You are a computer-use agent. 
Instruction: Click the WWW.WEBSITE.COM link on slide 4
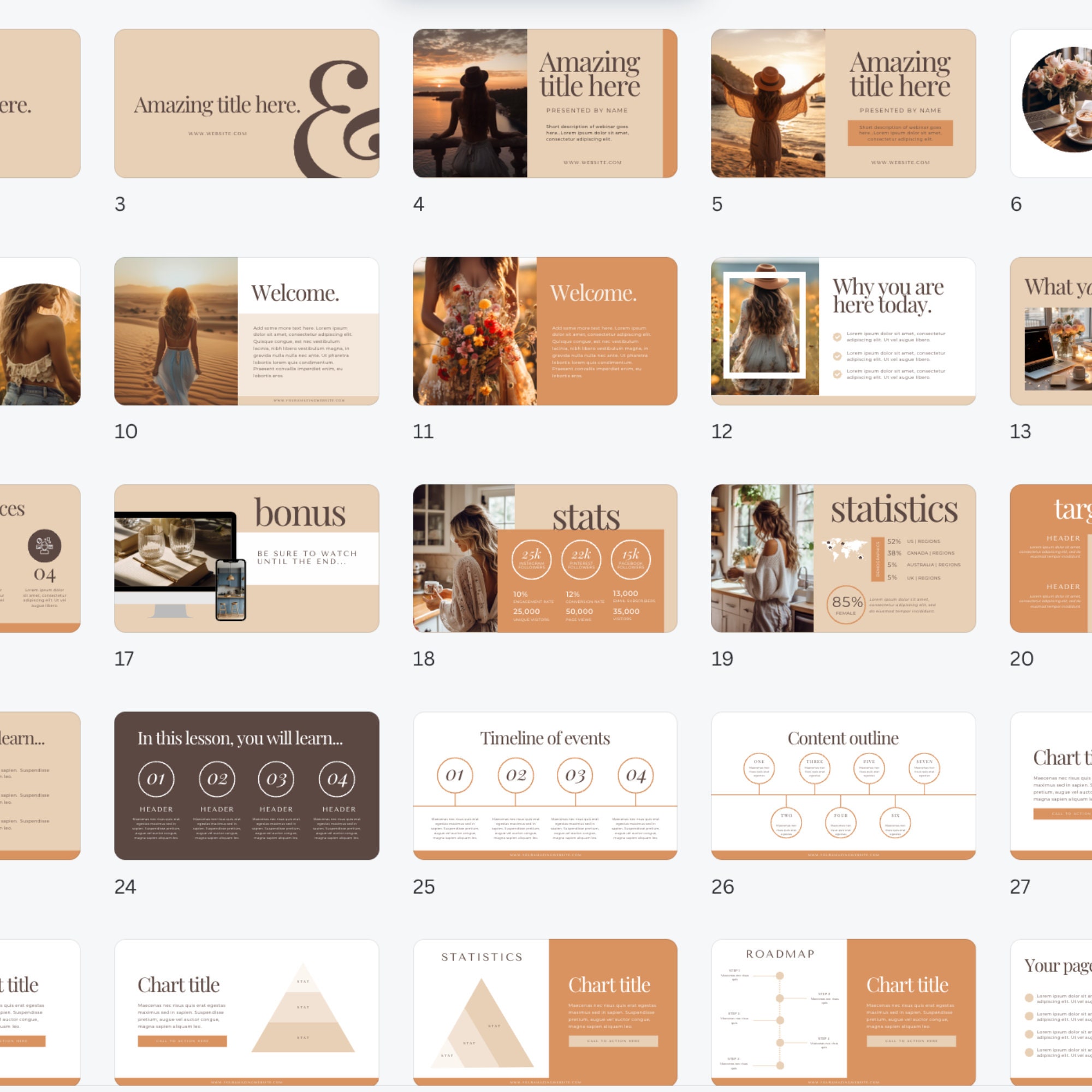[592, 162]
